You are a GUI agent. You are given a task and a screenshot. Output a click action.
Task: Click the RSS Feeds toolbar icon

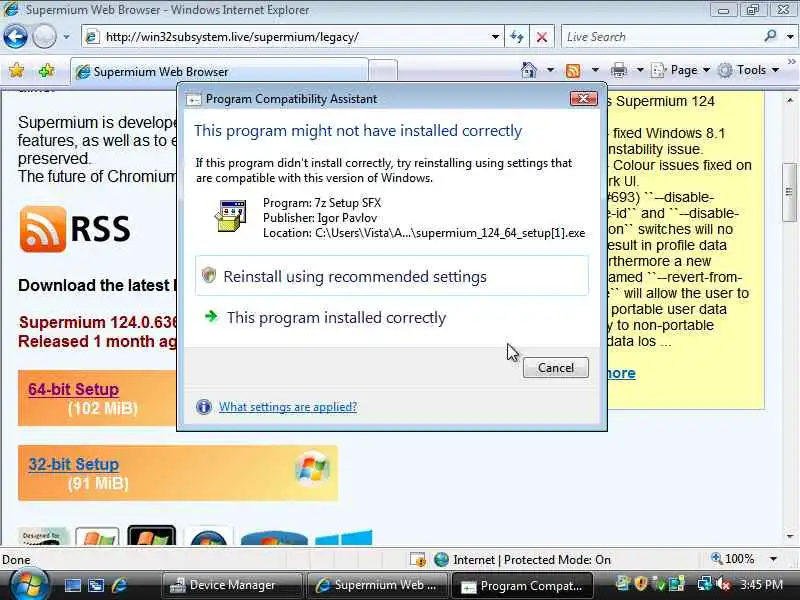573,70
